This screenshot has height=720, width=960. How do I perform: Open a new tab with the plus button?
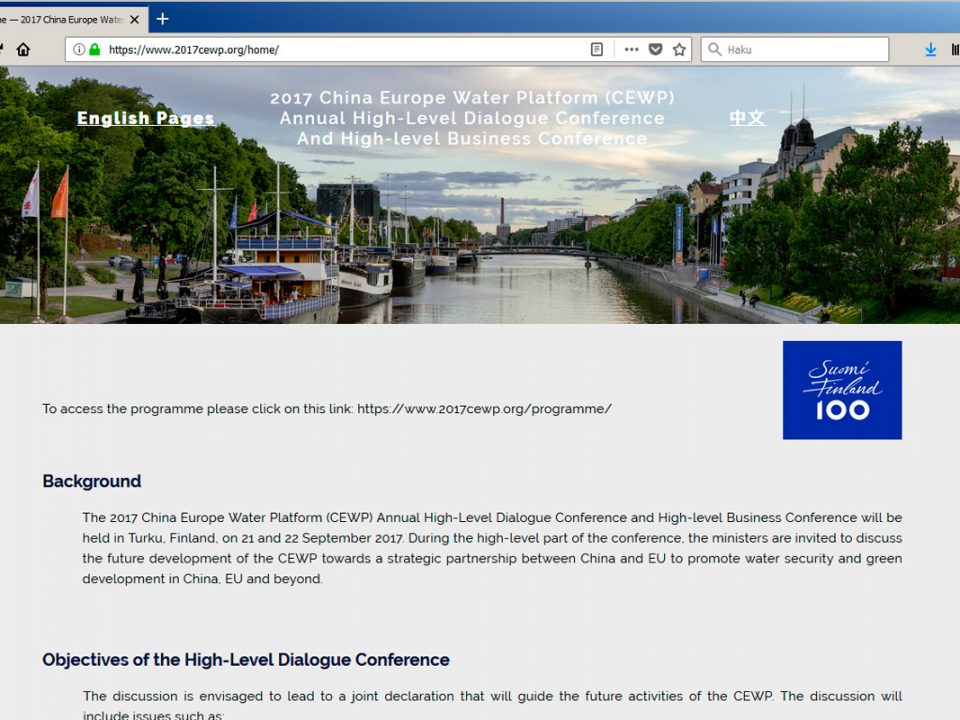click(163, 19)
